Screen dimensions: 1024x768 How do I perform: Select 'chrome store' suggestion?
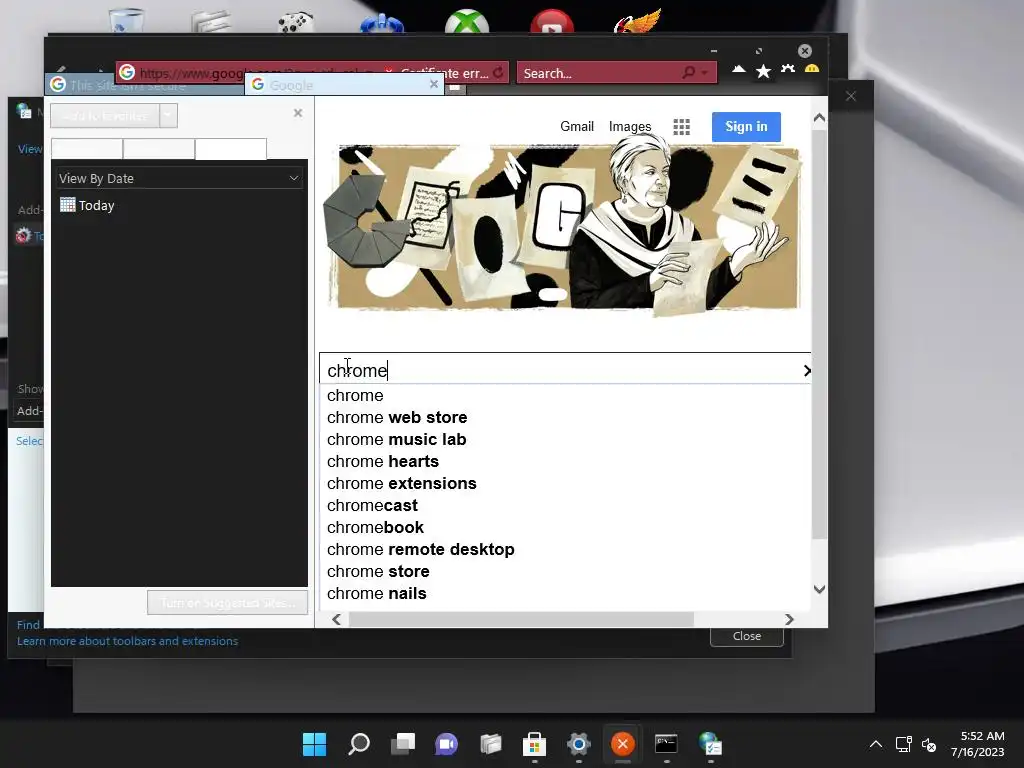[378, 571]
